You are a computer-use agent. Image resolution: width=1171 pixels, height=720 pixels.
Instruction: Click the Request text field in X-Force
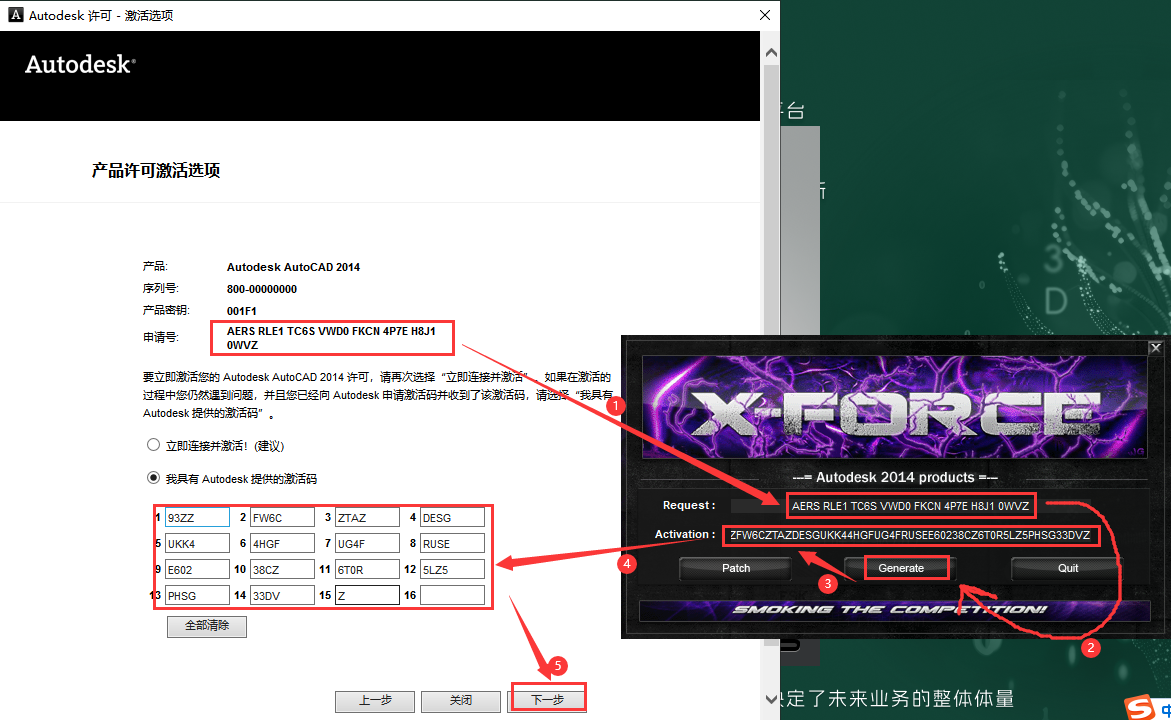tap(910, 506)
